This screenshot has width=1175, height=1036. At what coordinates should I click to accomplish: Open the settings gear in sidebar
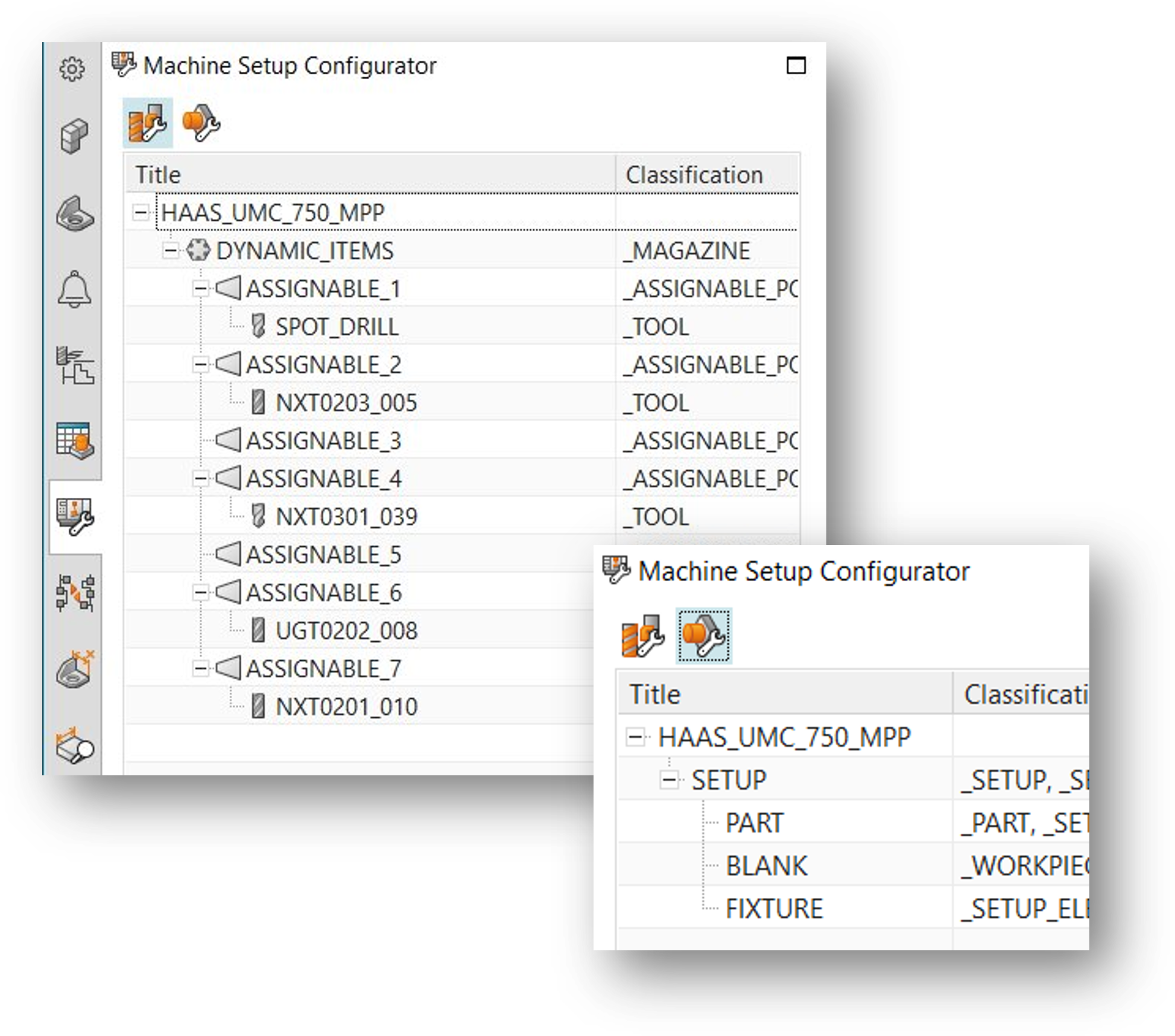(73, 69)
